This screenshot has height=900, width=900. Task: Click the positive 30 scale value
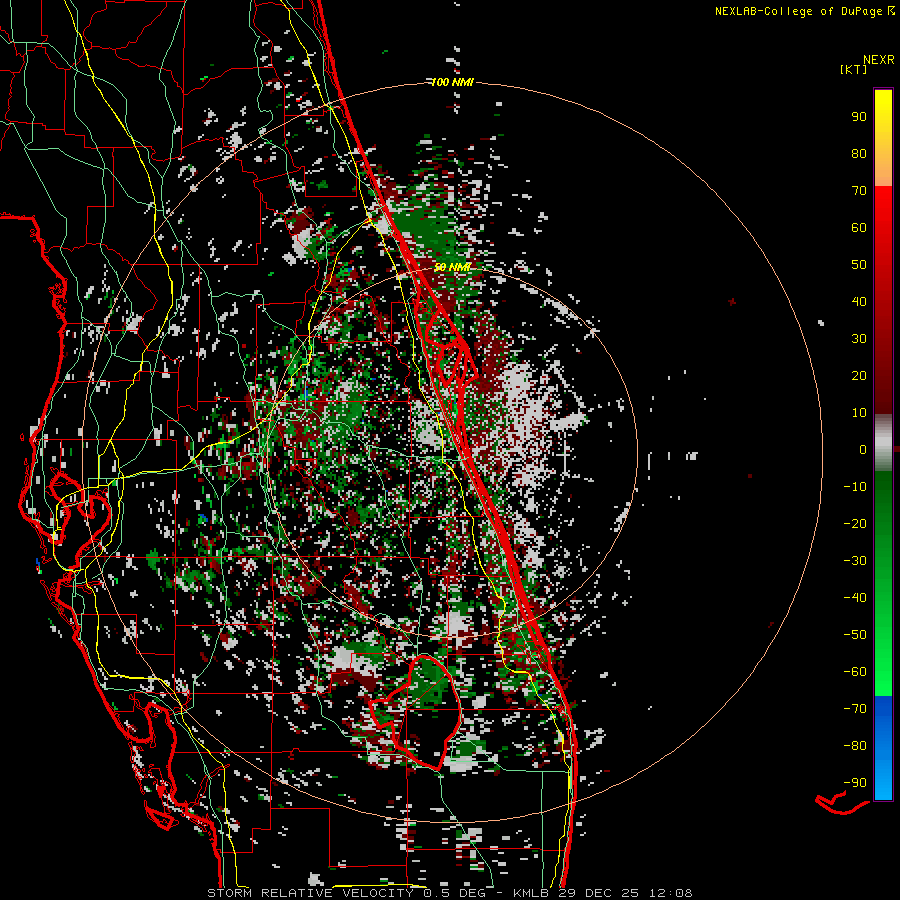coord(859,339)
